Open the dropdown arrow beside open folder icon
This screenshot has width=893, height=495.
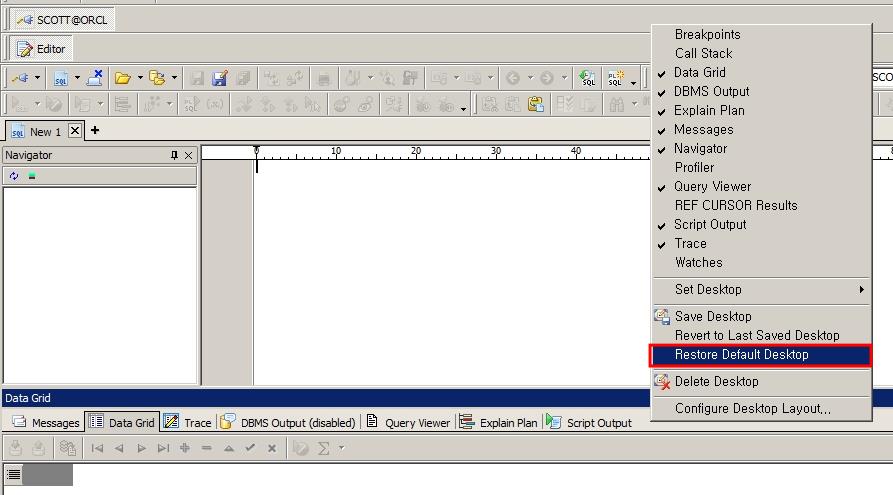pyautogui.click(x=140, y=78)
